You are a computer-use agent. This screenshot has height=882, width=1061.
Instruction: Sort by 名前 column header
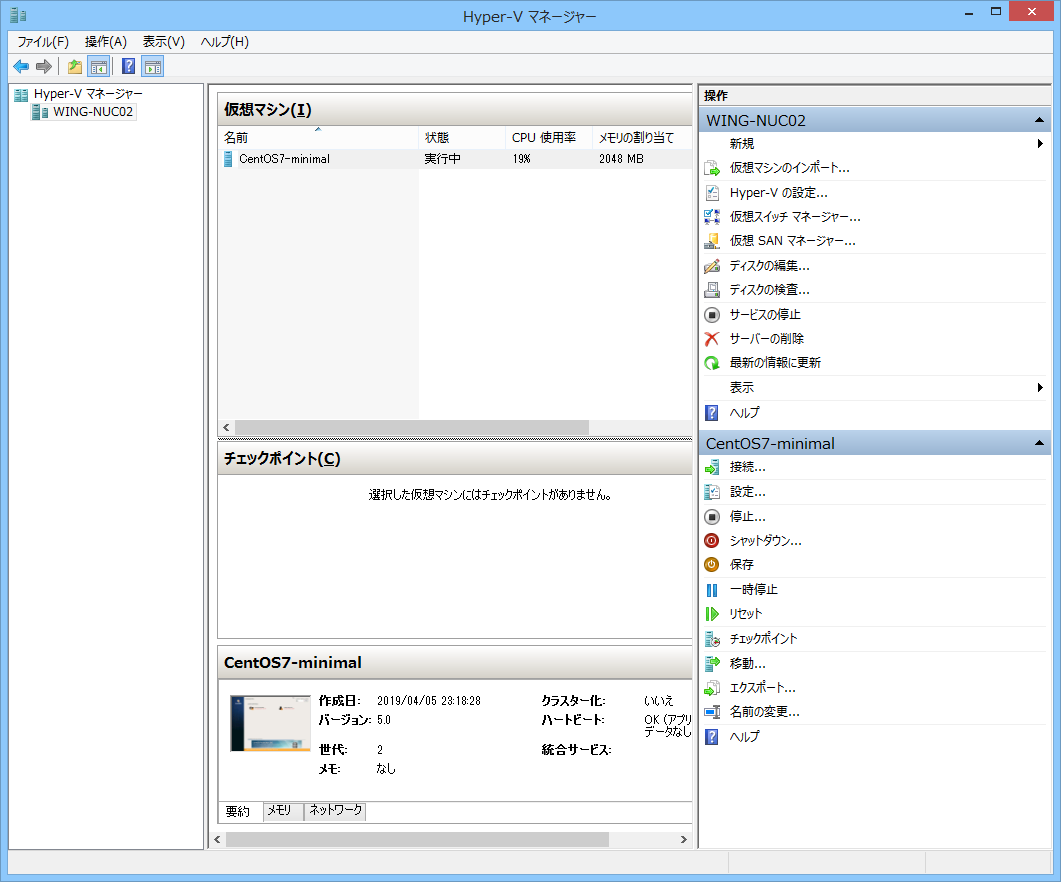pos(318,137)
